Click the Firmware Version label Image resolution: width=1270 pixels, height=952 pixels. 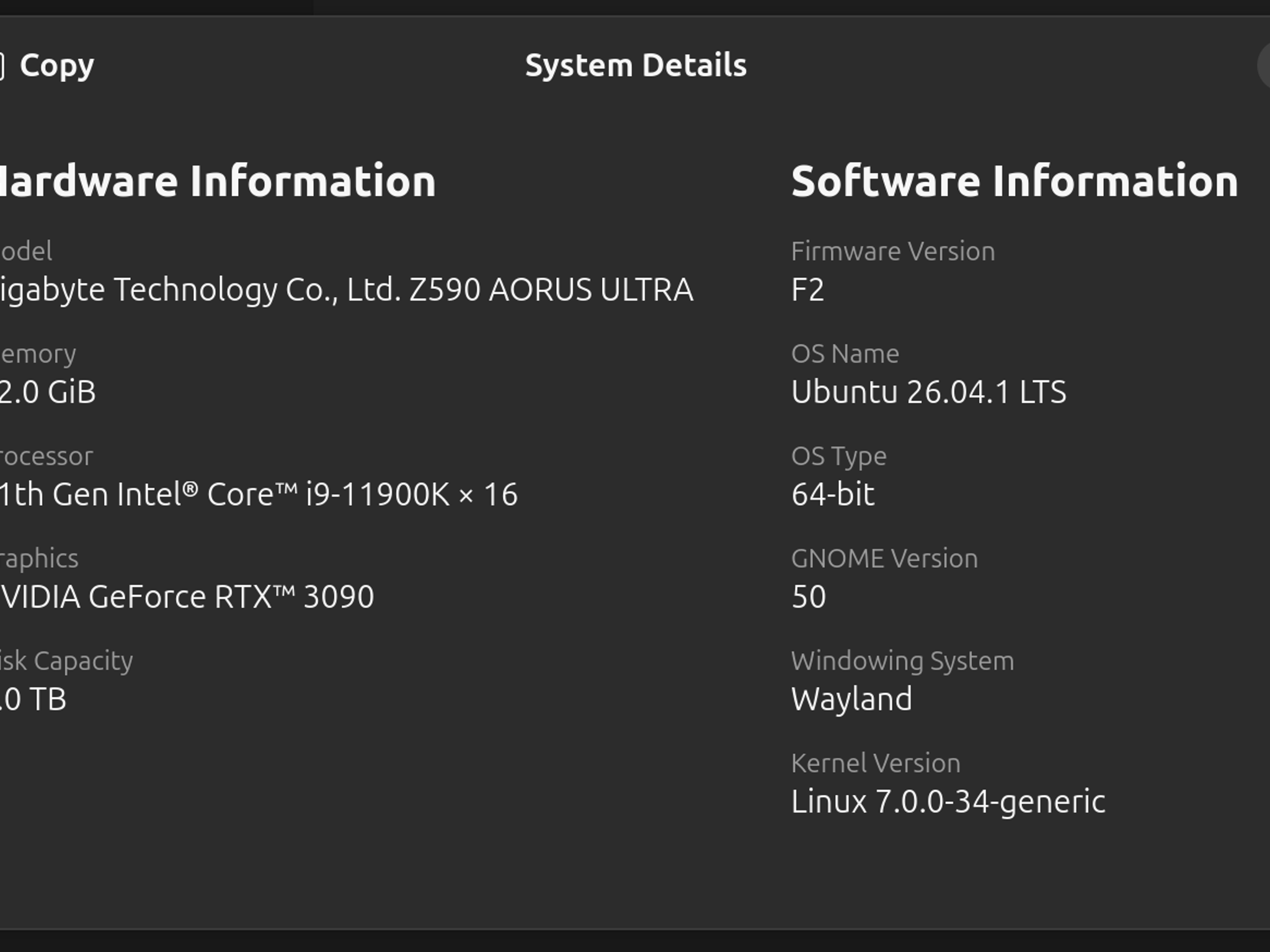[893, 251]
